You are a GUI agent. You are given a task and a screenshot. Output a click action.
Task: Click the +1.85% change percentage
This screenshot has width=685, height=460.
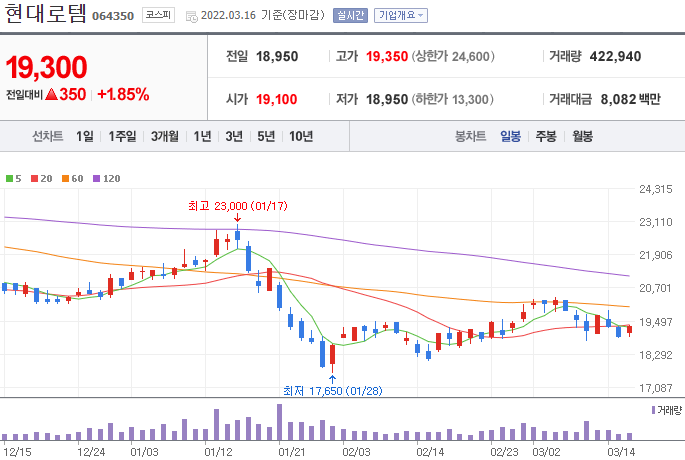(123, 94)
